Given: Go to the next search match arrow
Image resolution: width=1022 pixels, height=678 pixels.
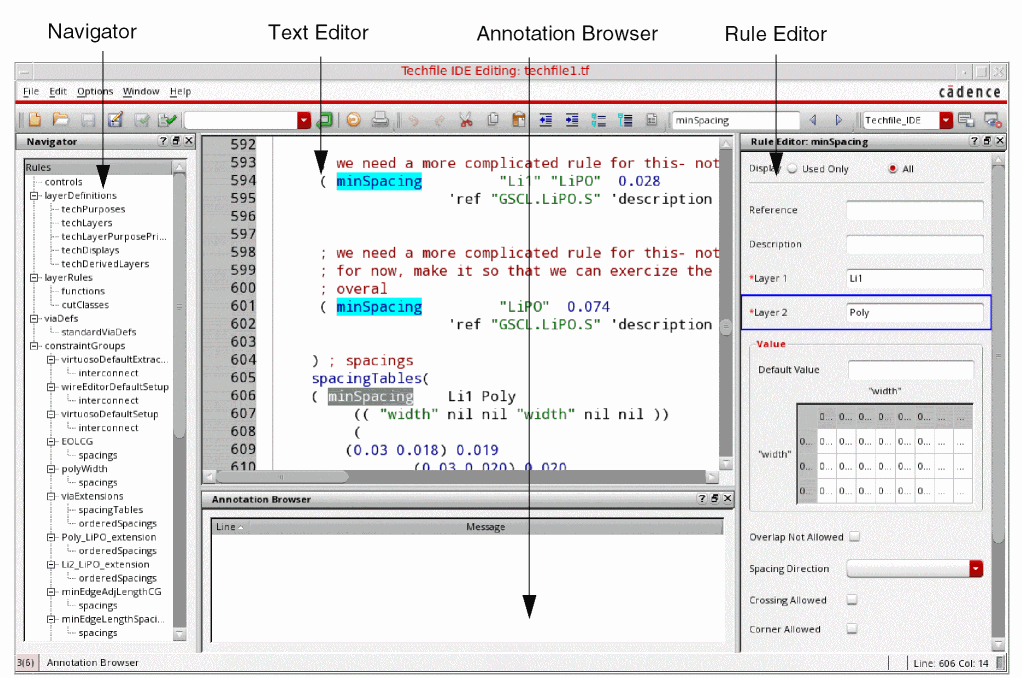Looking at the screenshot, I should (838, 120).
